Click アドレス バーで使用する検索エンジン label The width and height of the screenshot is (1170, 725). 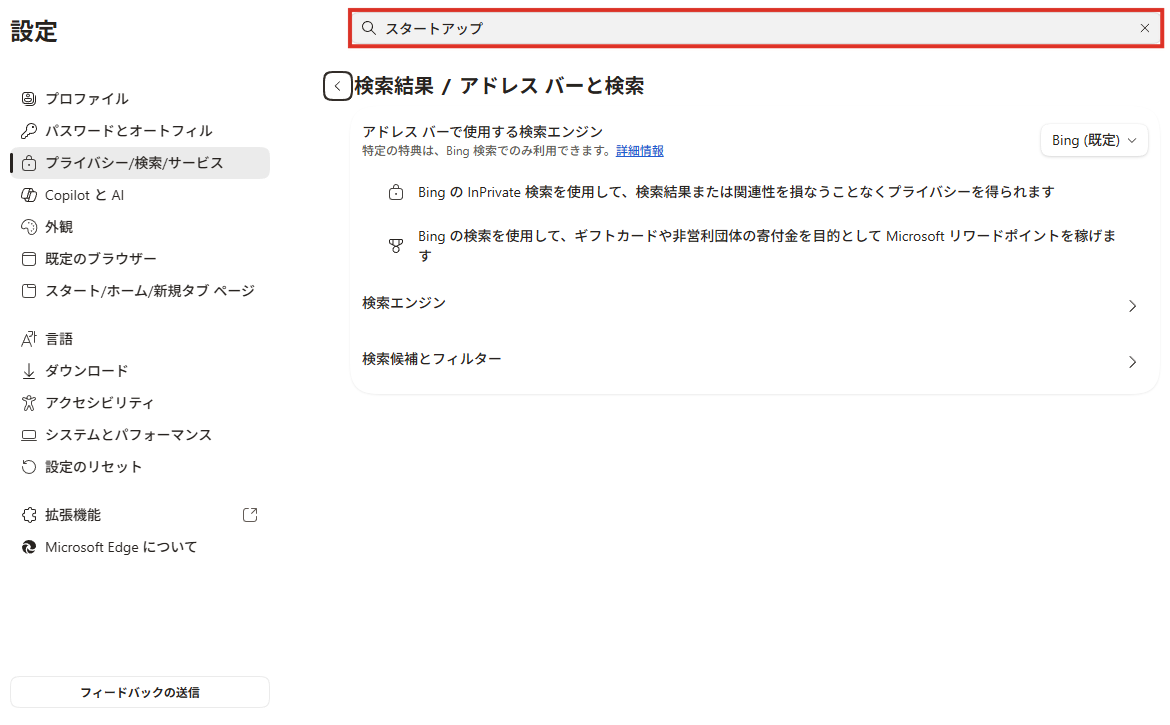[482, 132]
